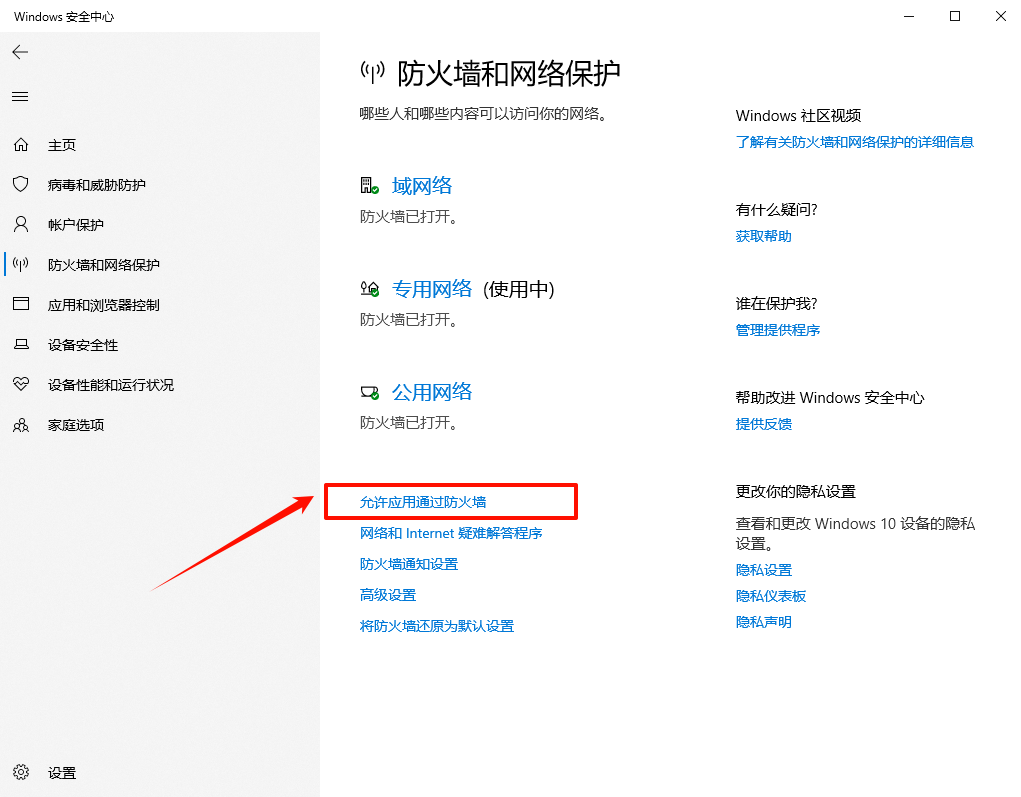Viewport: 1021px width, 797px height.
Task: Open 高级设置 for firewall
Action: (387, 595)
